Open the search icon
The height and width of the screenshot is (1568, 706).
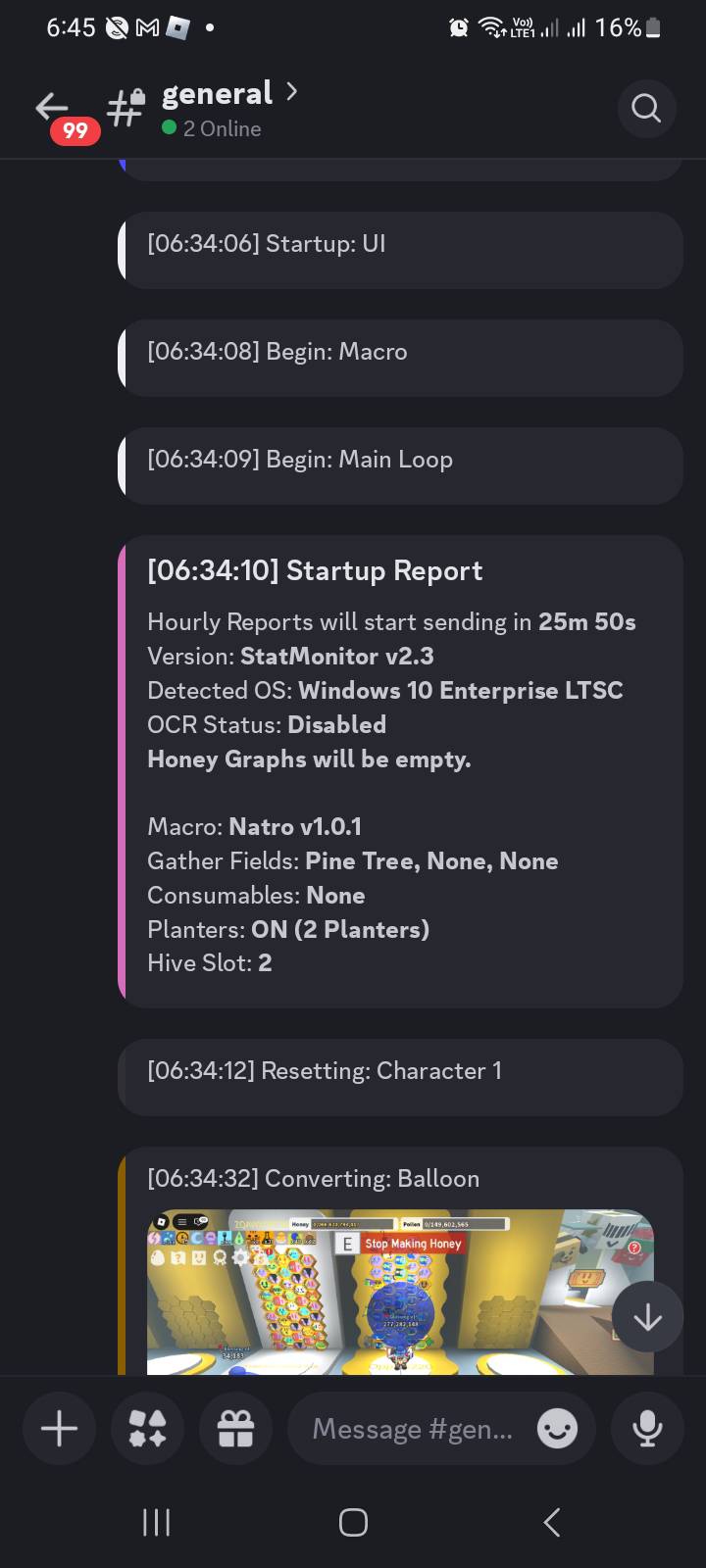pos(646,108)
